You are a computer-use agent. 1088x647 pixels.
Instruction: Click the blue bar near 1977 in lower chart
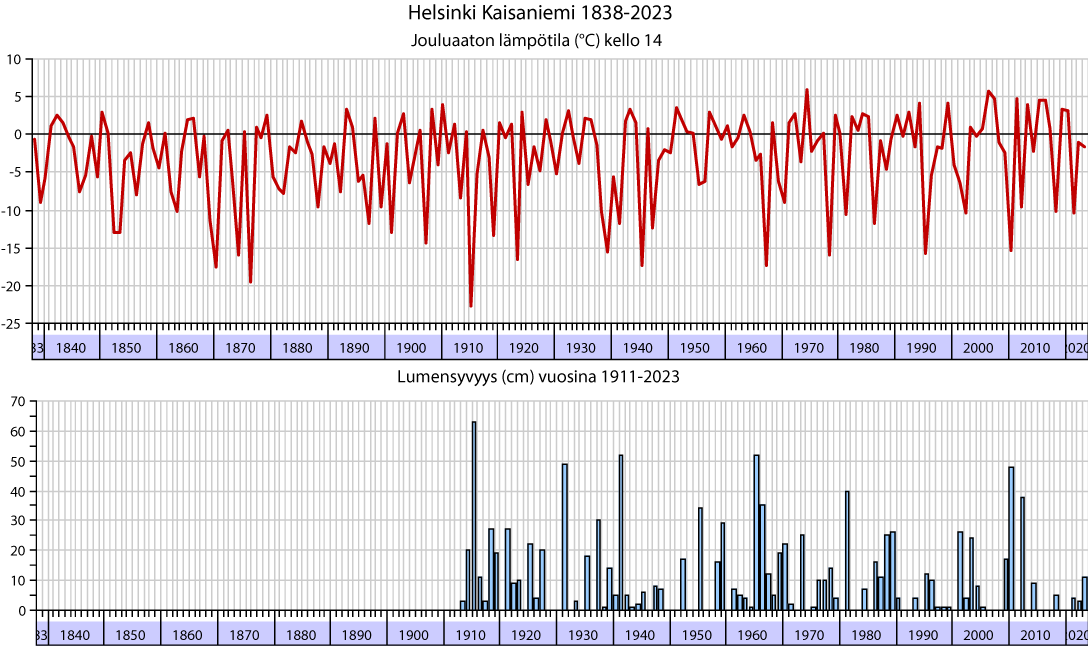(x=847, y=550)
